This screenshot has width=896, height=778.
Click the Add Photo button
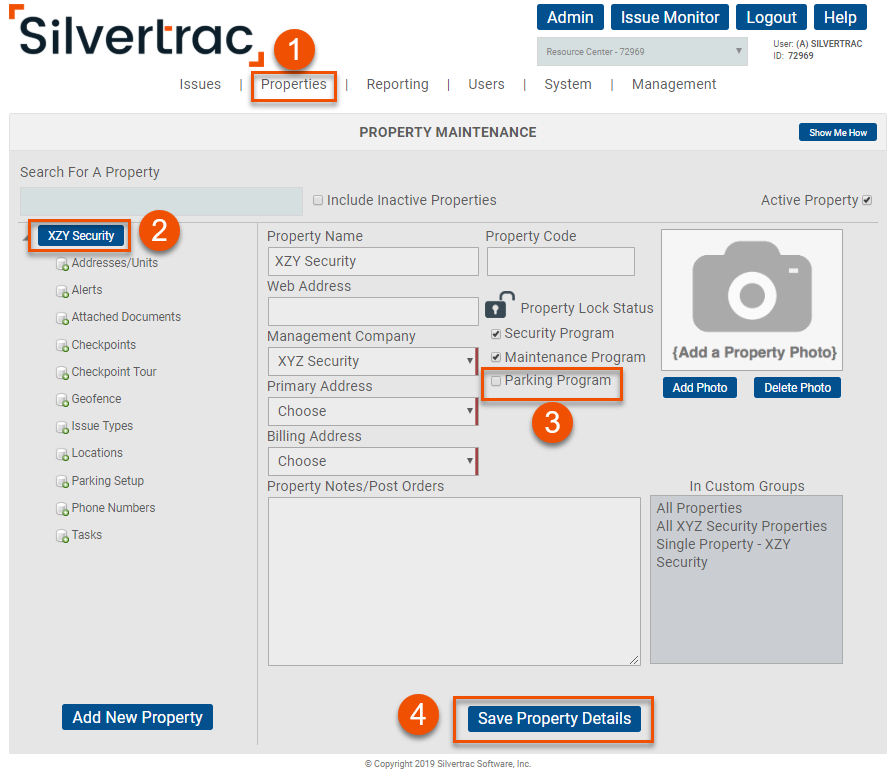700,388
